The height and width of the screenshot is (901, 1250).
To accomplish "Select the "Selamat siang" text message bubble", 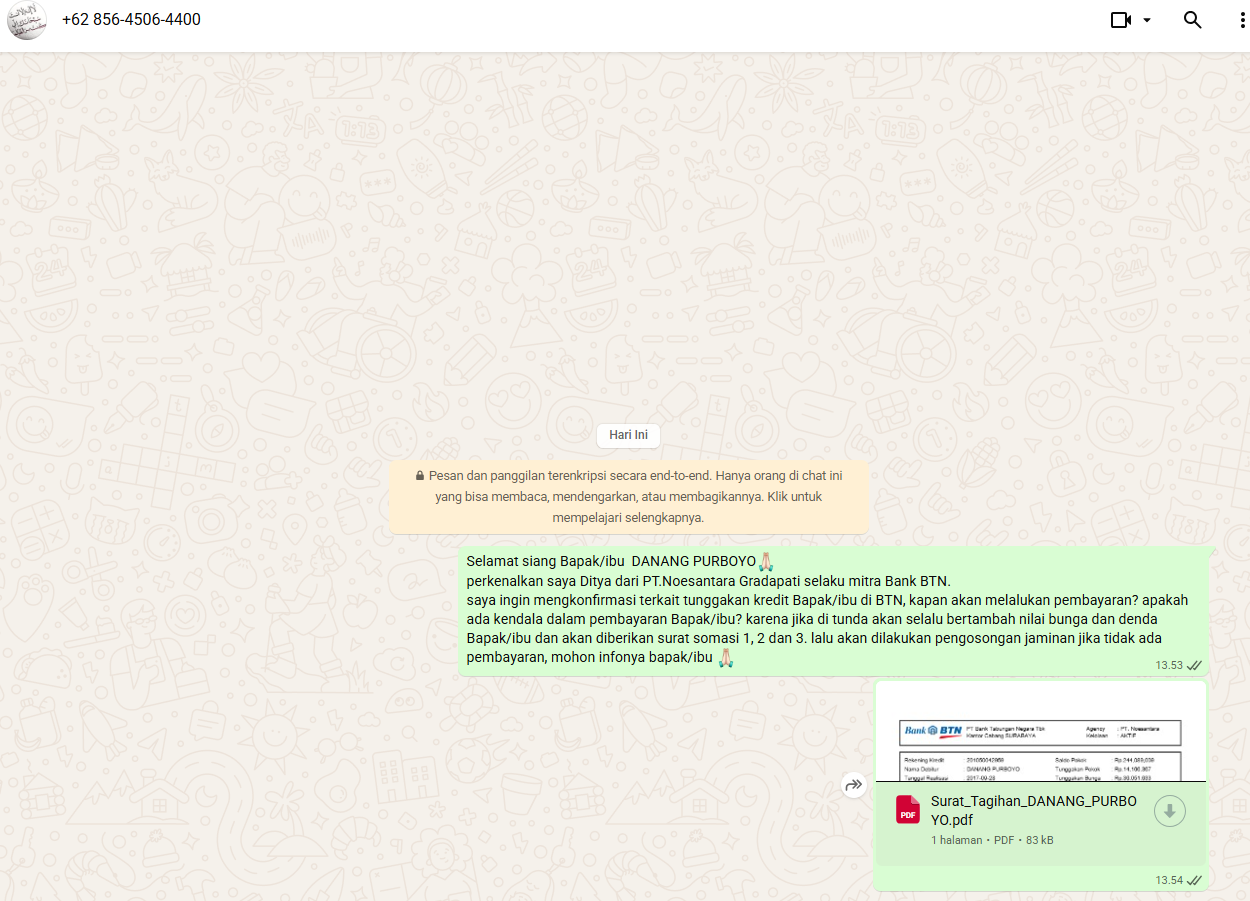I will click(832, 610).
